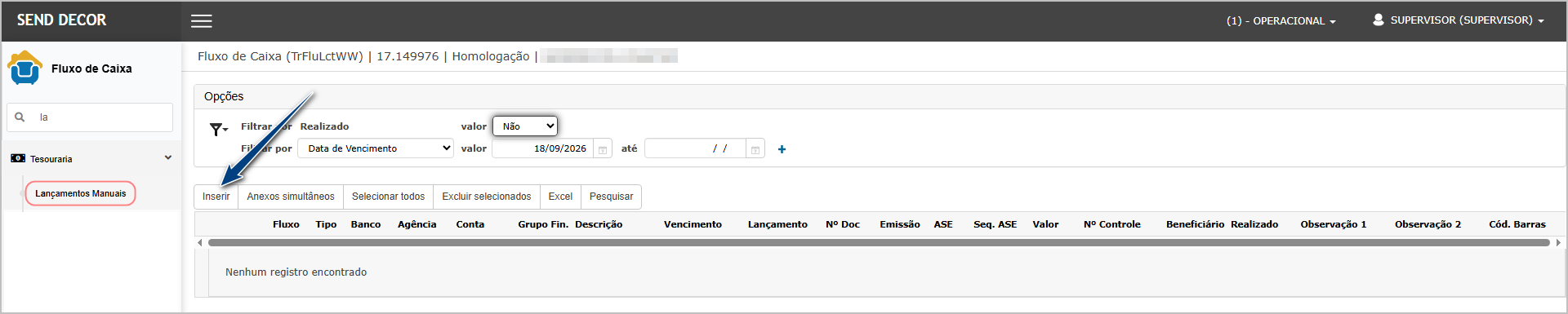Image resolution: width=1568 pixels, height=314 pixels.
Task: Click 'Nenhum registro encontrado' message
Action: coord(296,272)
